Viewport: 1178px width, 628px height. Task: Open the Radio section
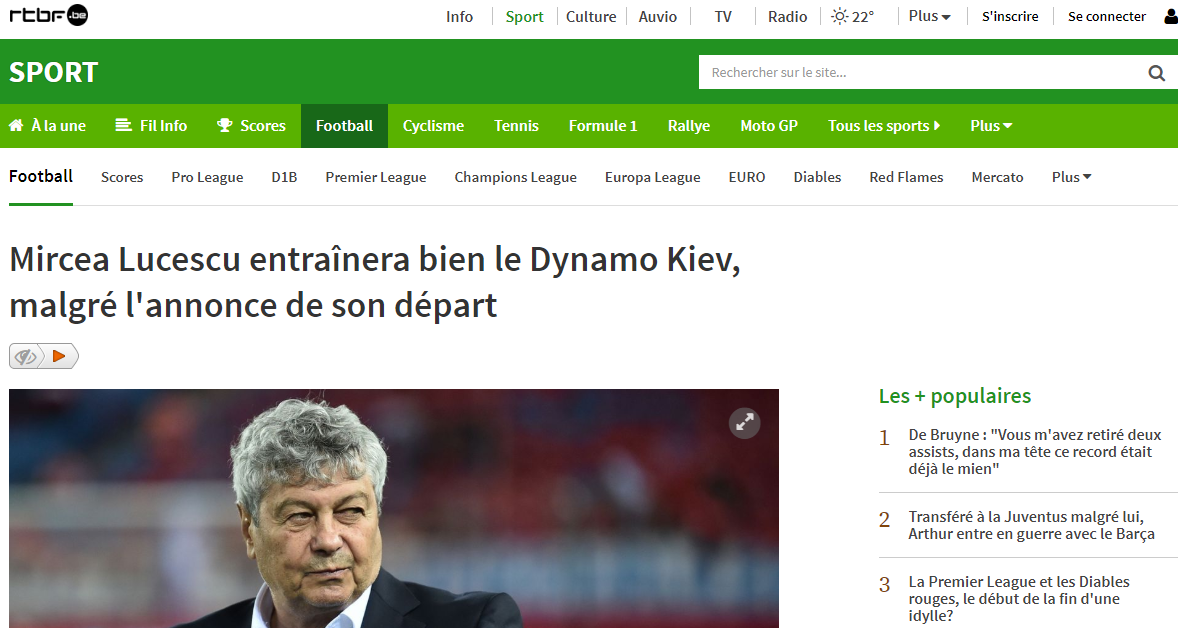pyautogui.click(x=787, y=17)
